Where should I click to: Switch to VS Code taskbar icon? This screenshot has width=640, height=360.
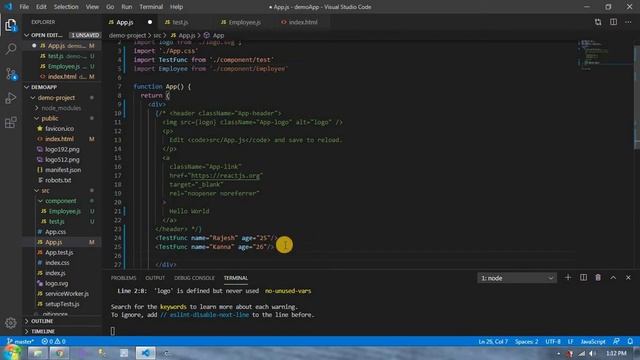[145, 353]
